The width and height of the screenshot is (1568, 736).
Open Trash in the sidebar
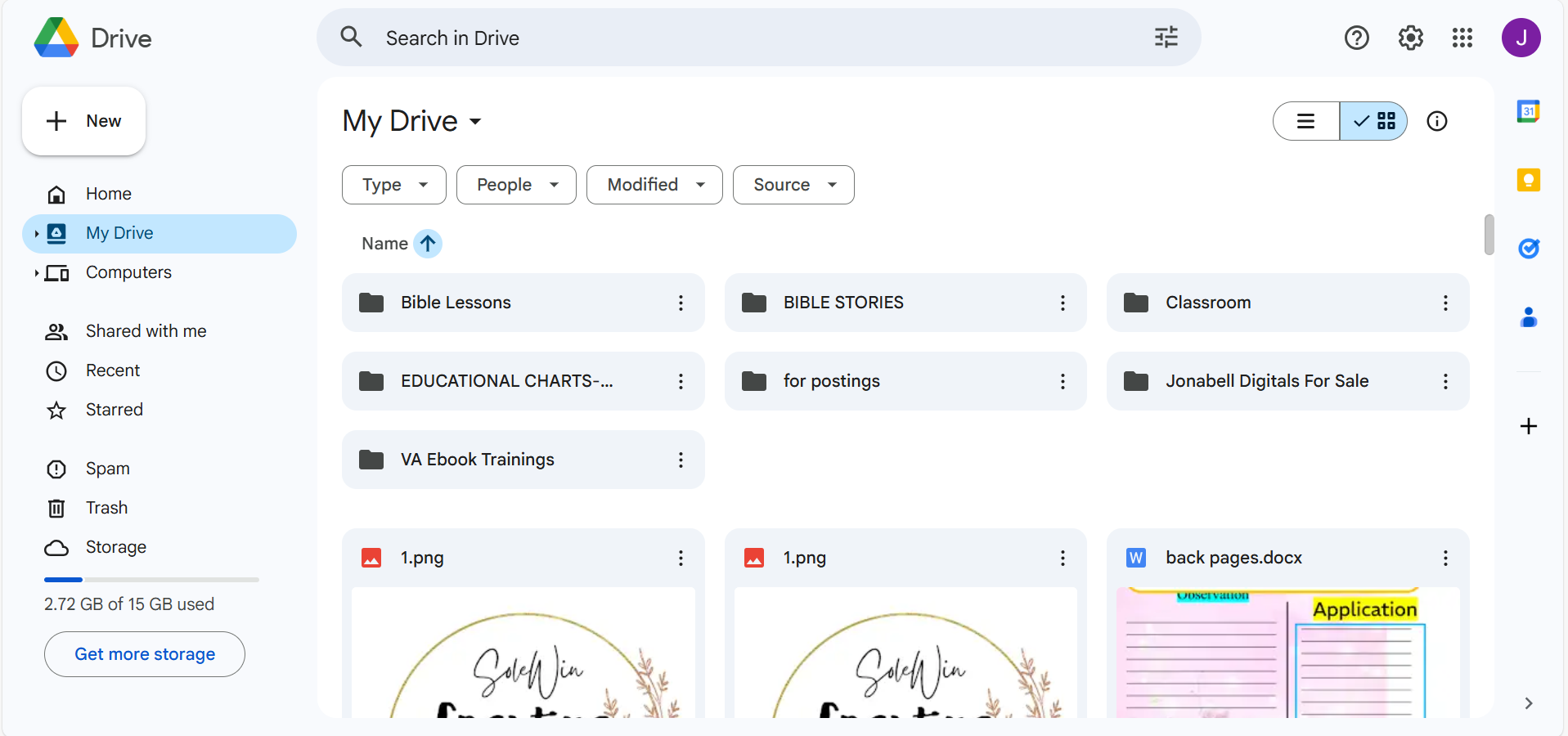point(159,508)
